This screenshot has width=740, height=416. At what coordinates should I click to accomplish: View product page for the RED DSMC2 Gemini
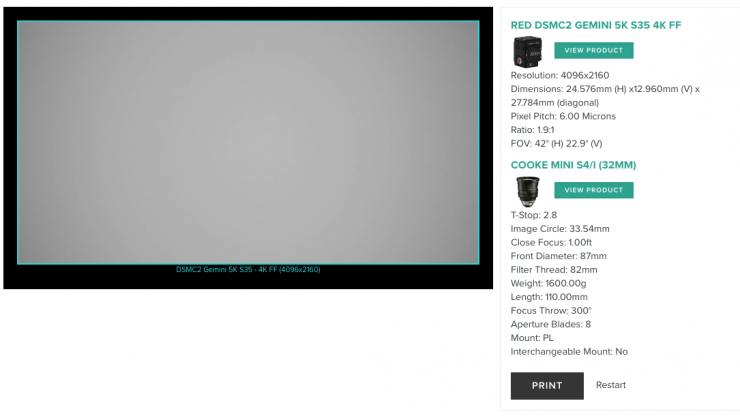(593, 50)
